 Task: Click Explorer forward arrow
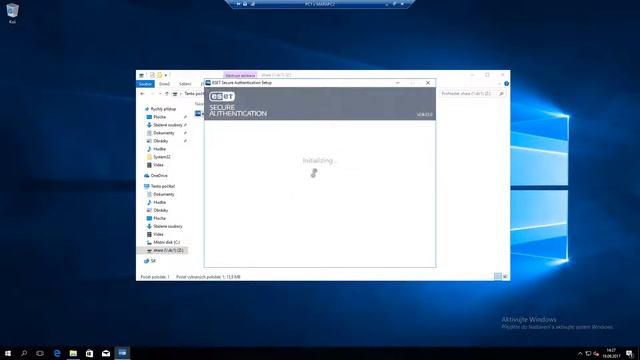point(152,94)
